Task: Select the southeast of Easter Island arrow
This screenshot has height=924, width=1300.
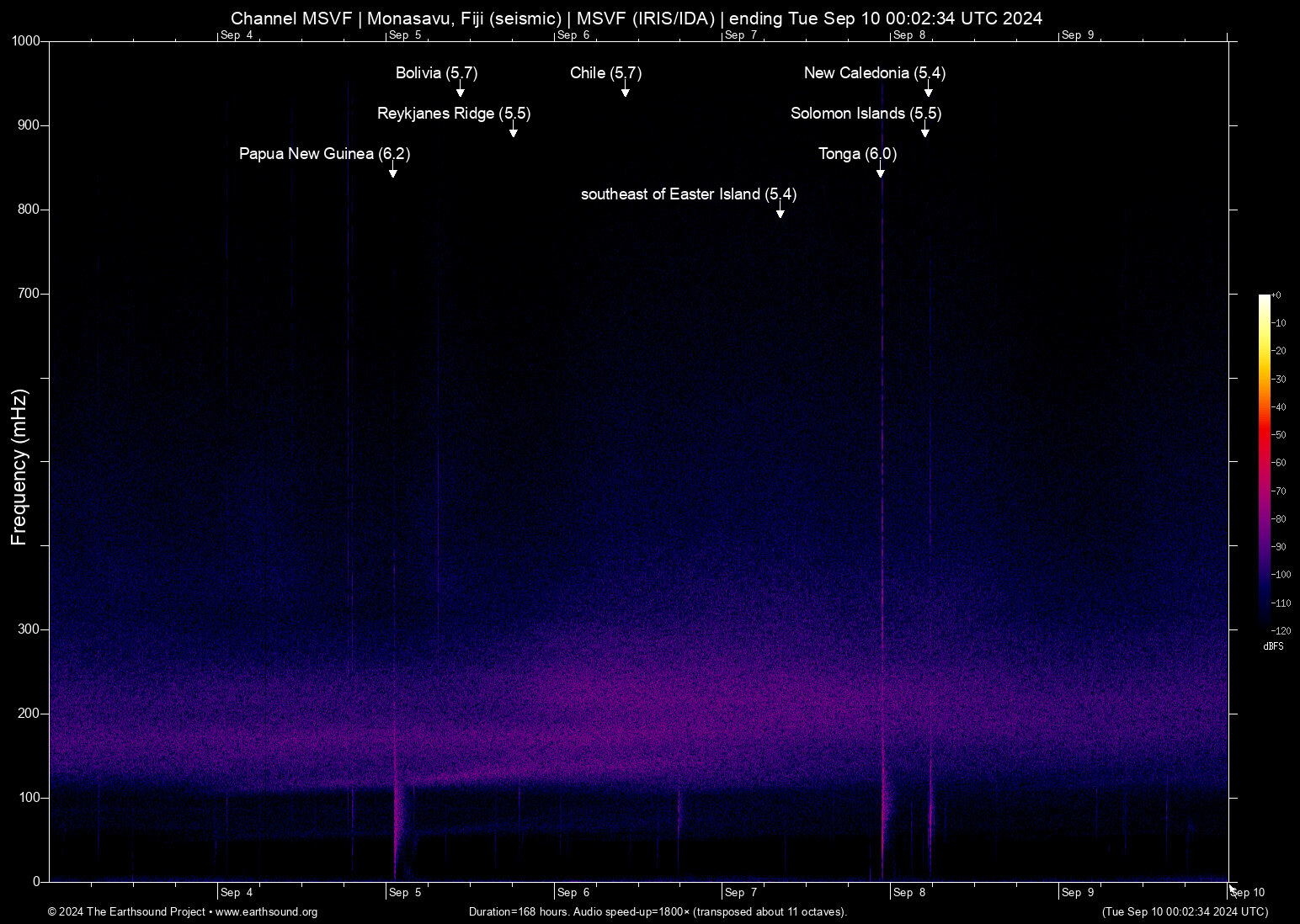Action: pyautogui.click(x=780, y=211)
